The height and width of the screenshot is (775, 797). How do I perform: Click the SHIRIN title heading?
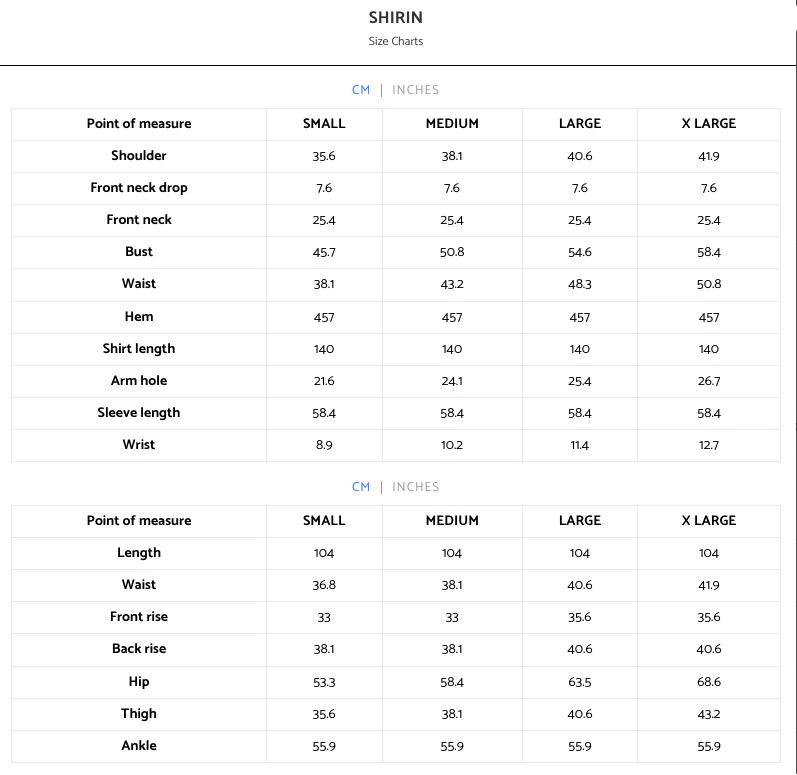point(395,18)
